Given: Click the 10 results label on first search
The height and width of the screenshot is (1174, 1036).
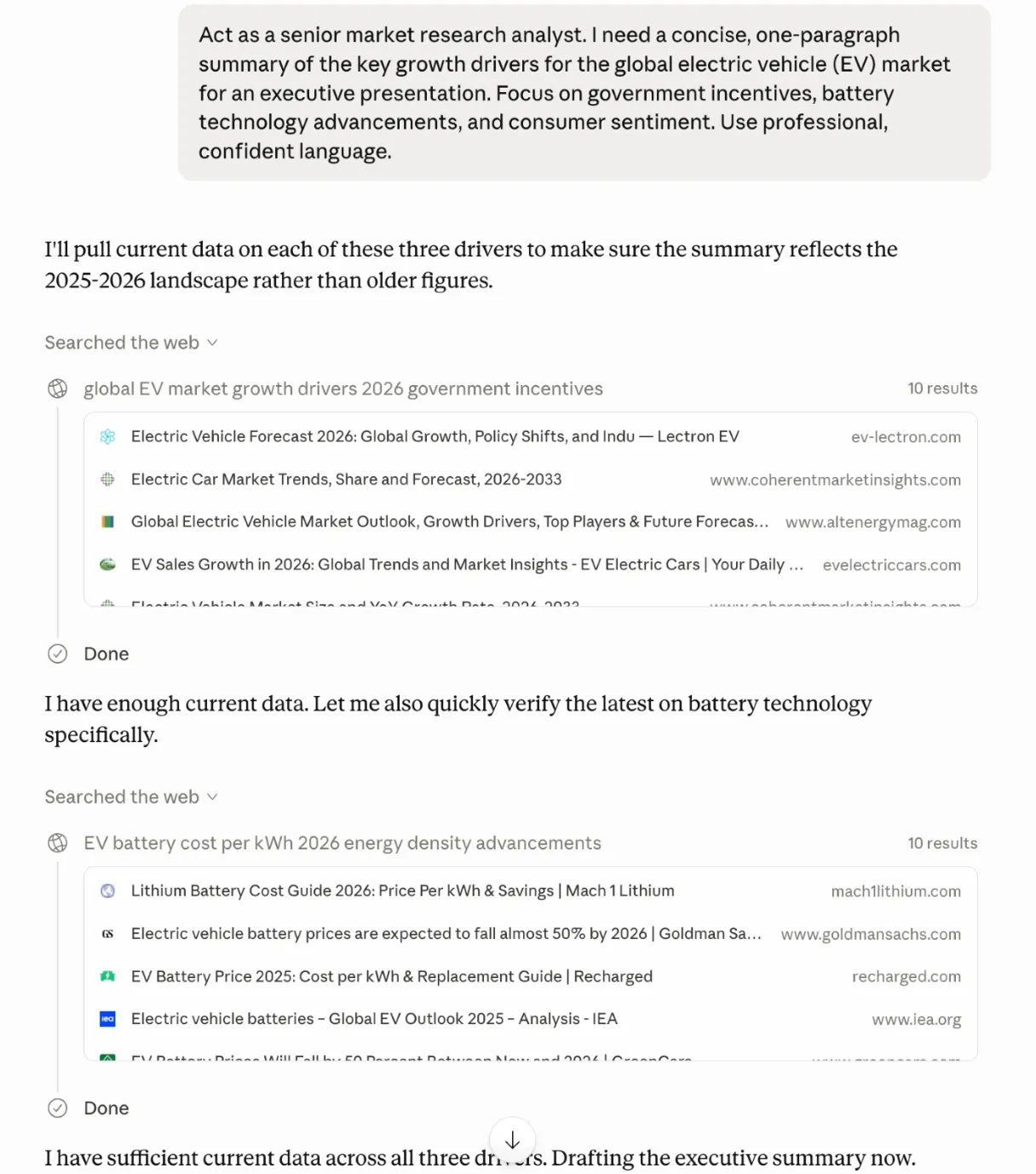Looking at the screenshot, I should 942,388.
